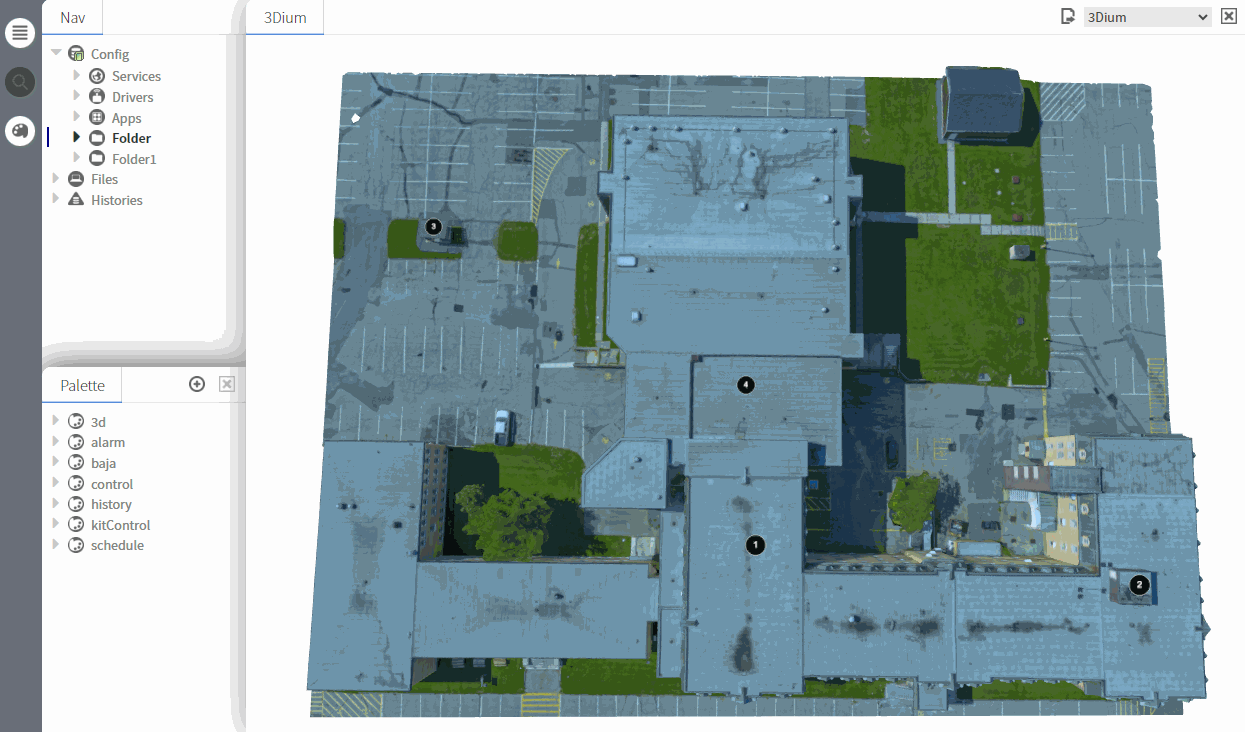The image size is (1245, 732).
Task: Click the Histories icon in Nav tree
Action: tap(76, 200)
